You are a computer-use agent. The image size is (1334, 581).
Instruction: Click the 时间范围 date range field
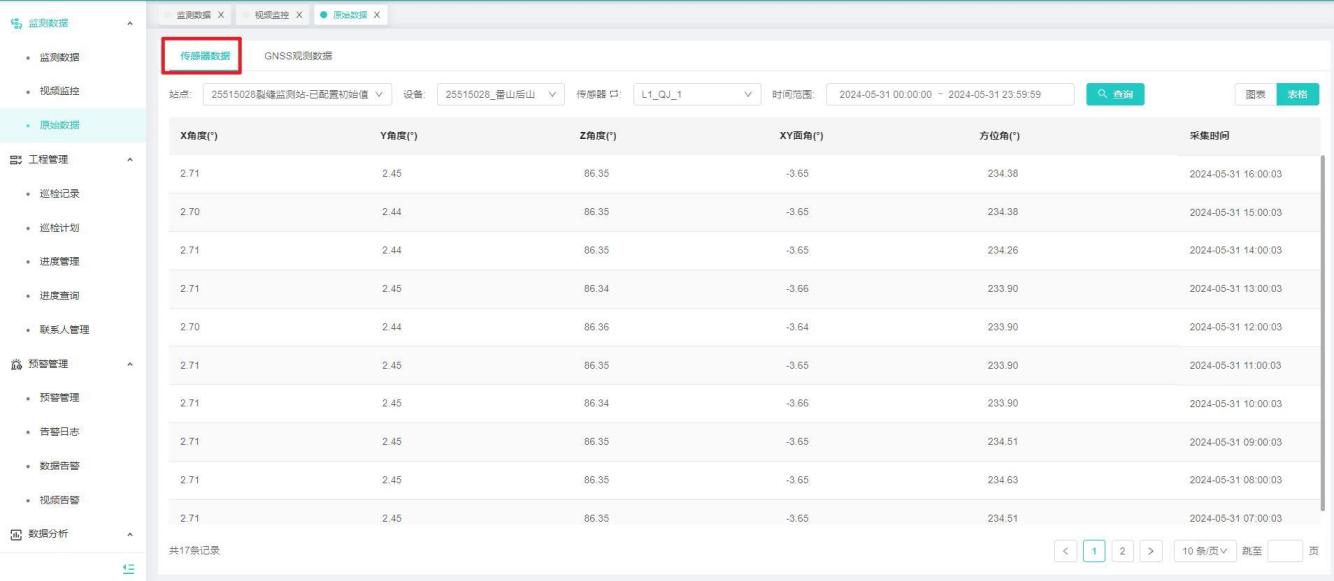(950, 95)
